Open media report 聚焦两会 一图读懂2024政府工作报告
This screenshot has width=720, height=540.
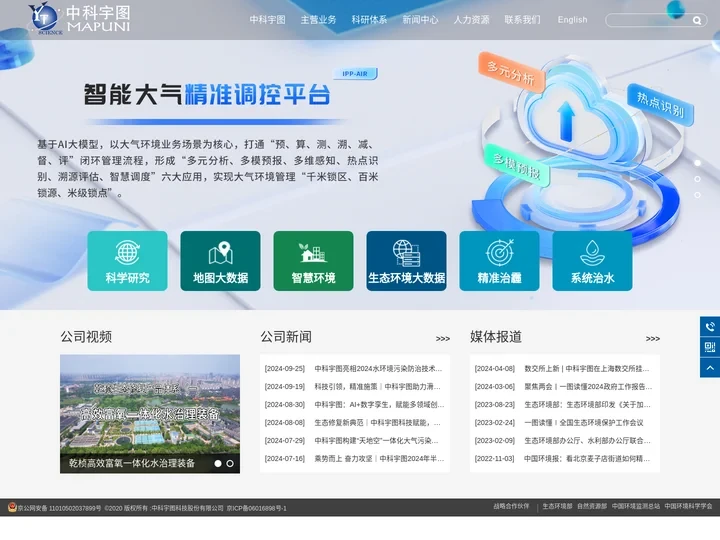588,387
